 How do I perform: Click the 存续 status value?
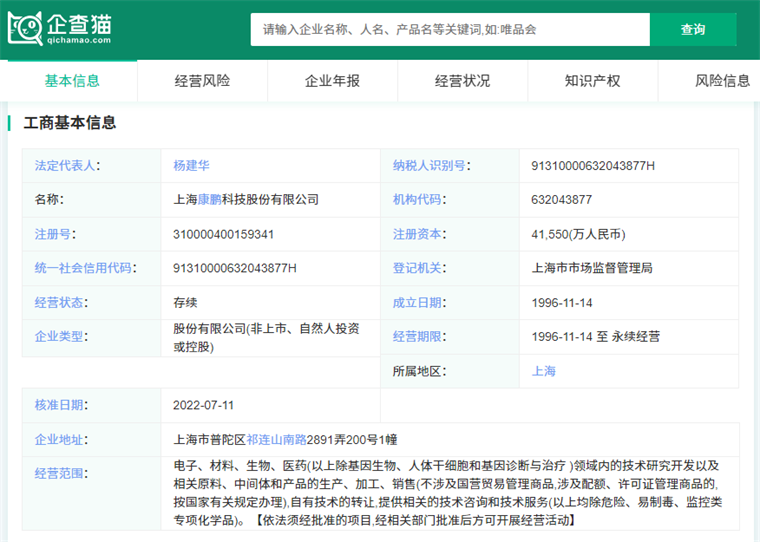point(185,303)
